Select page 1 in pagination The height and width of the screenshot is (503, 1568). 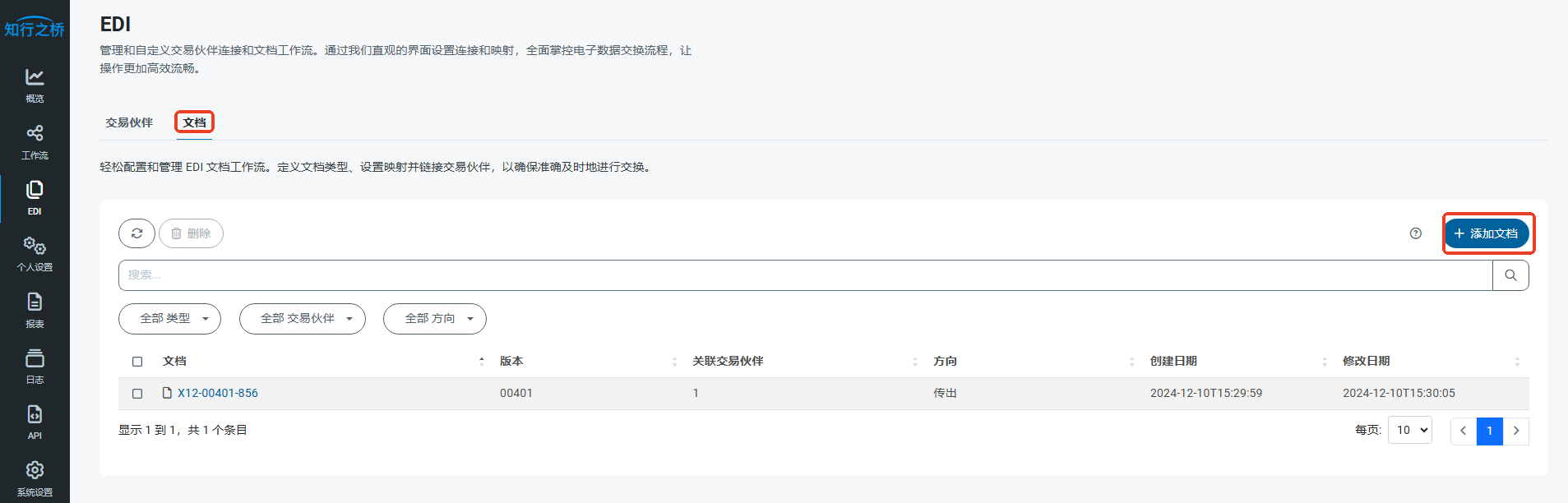(1489, 431)
